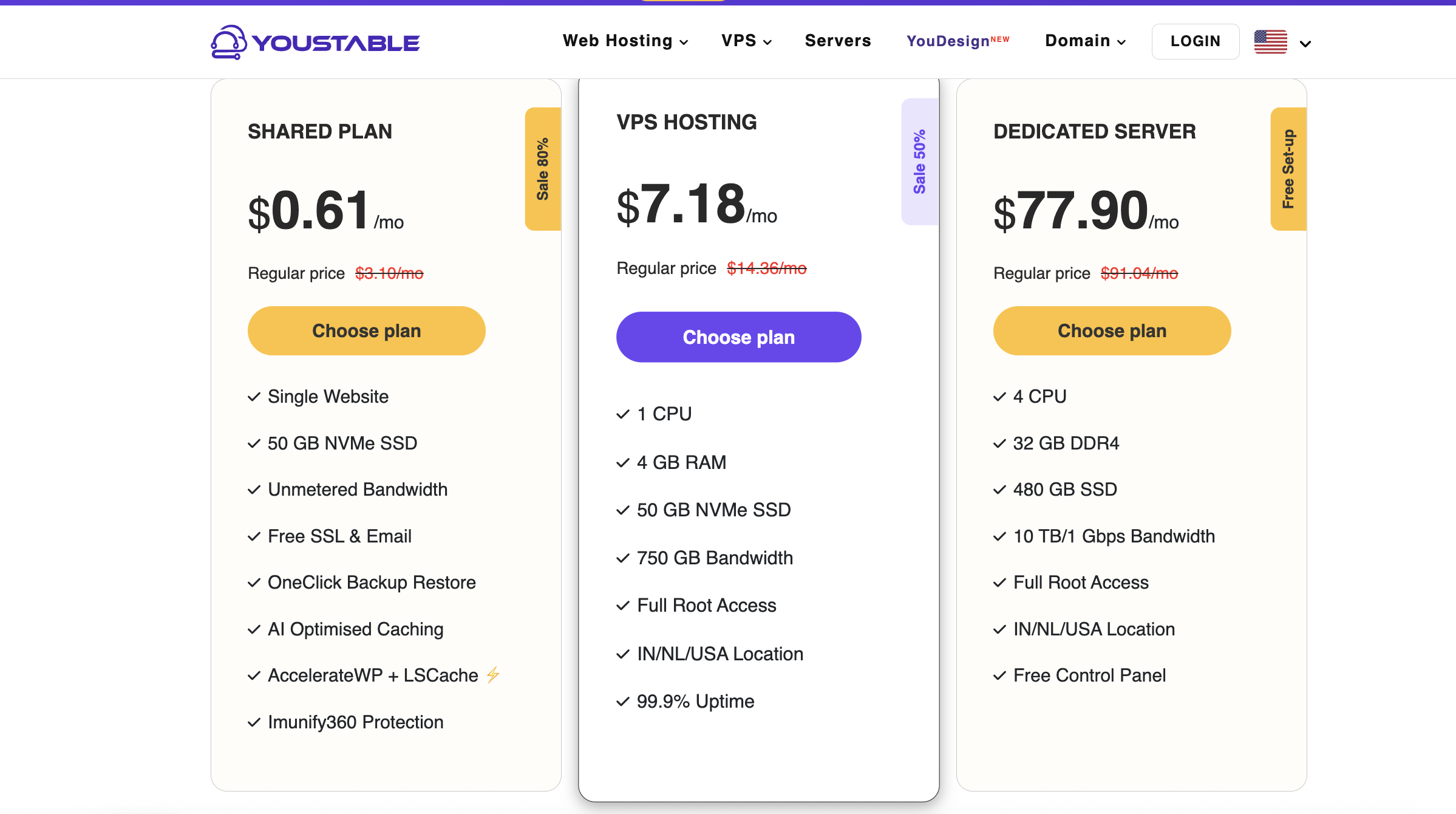Choose plan for Shared Plan
This screenshot has height=814, width=1456.
pos(366,331)
